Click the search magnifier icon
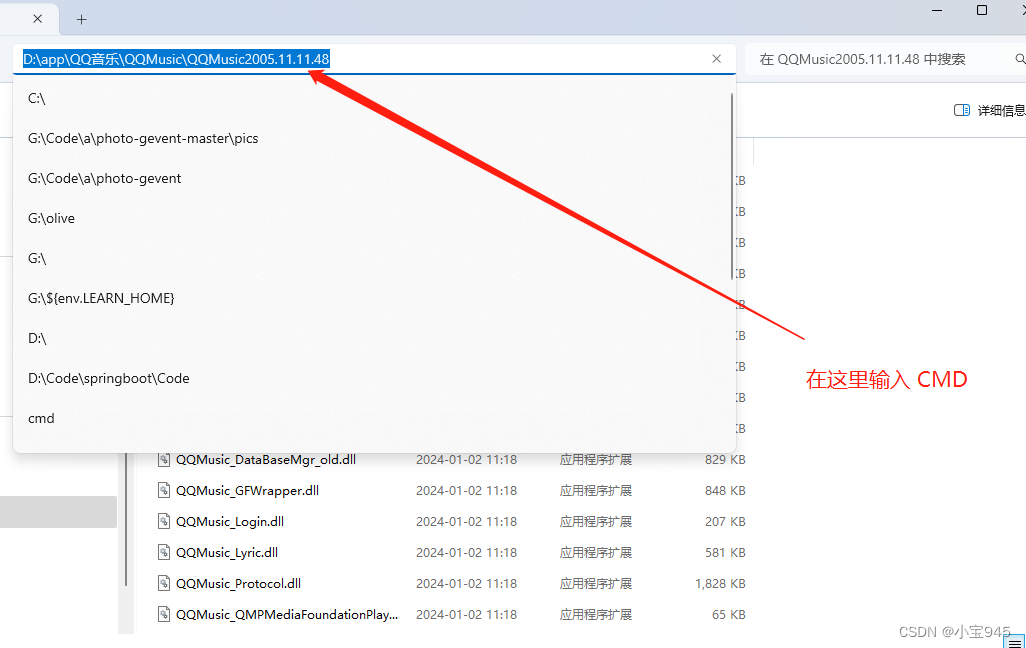This screenshot has height=648, width=1026. [1020, 59]
